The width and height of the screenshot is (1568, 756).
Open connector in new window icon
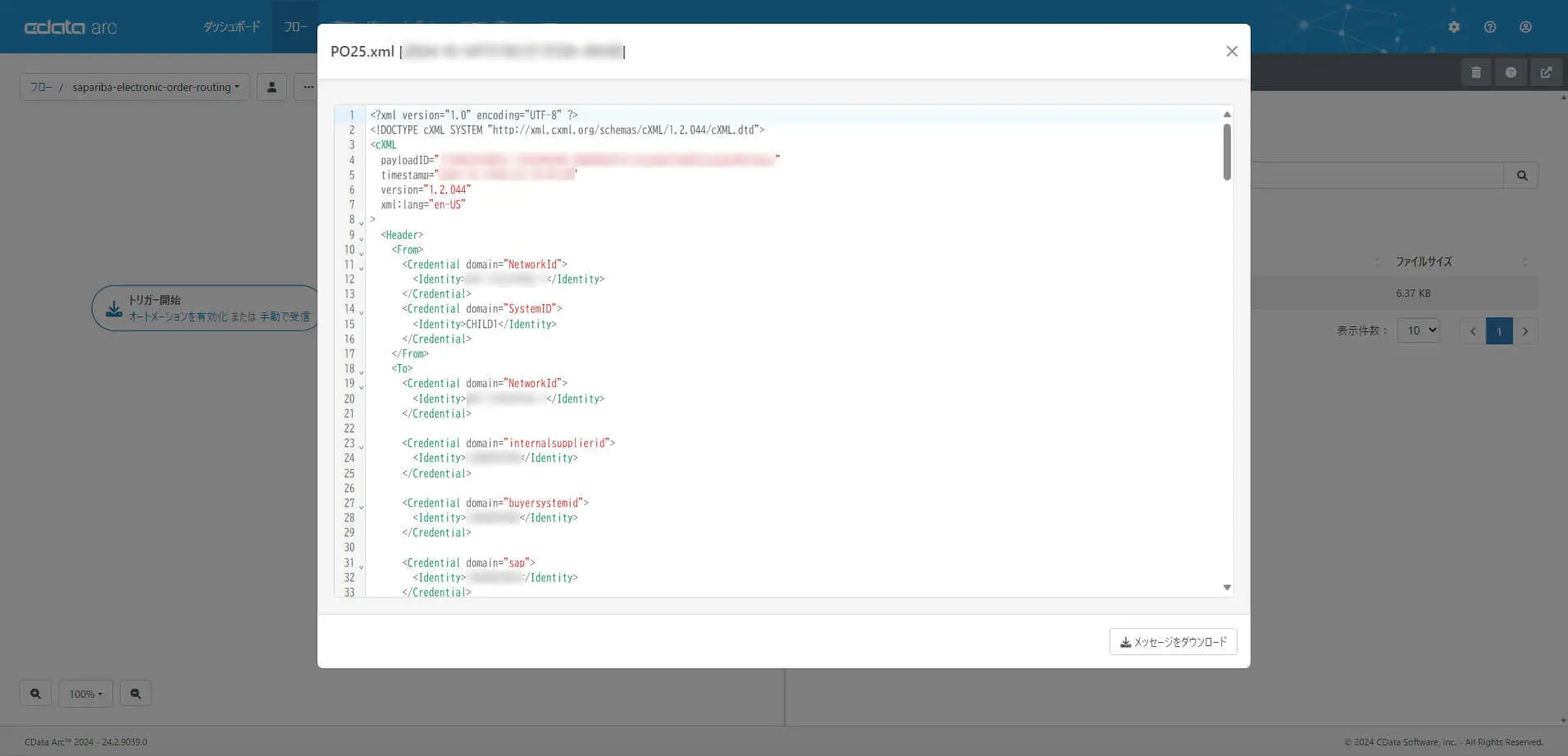tap(1546, 72)
